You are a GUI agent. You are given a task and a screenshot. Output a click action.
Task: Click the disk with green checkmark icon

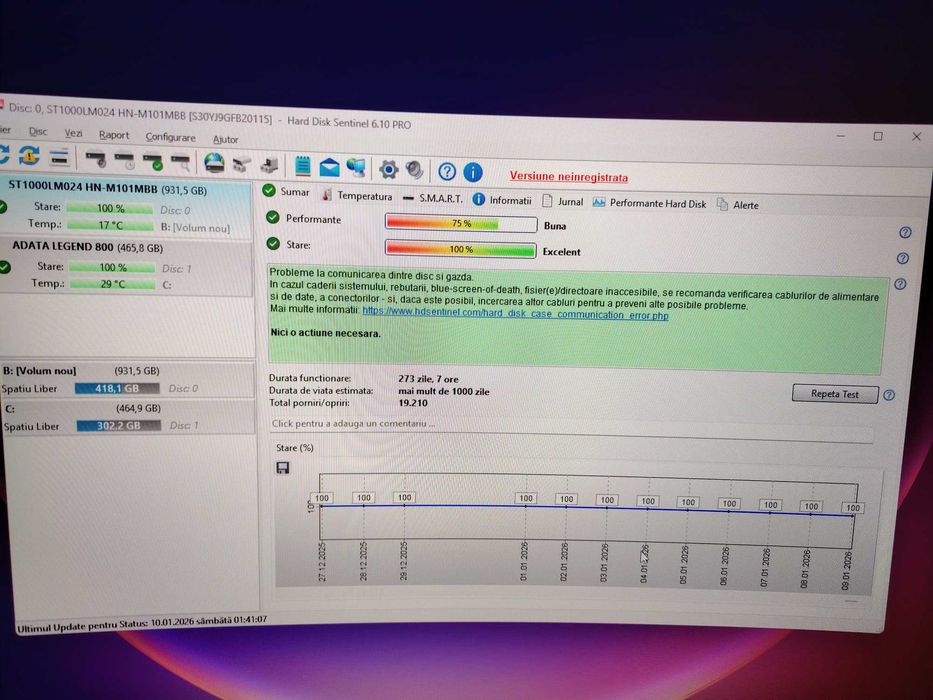[x=153, y=162]
